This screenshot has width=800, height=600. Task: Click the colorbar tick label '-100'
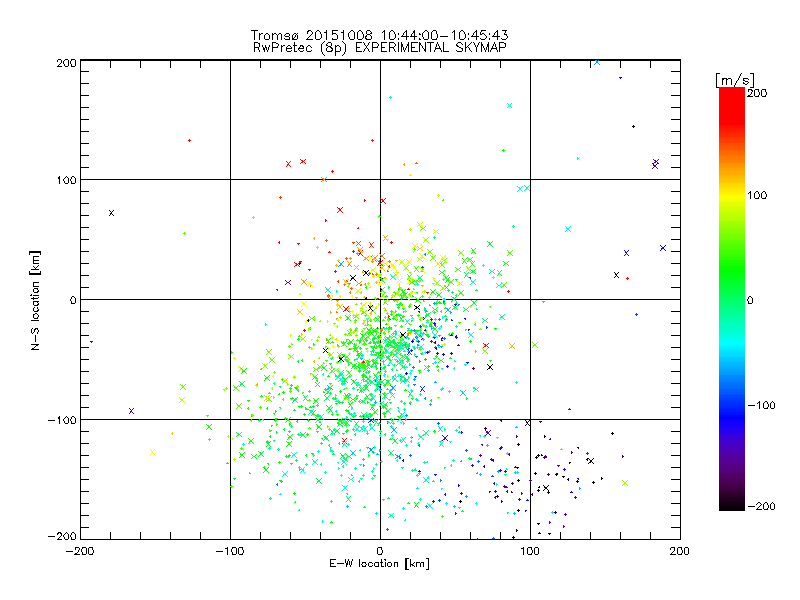[x=761, y=405]
